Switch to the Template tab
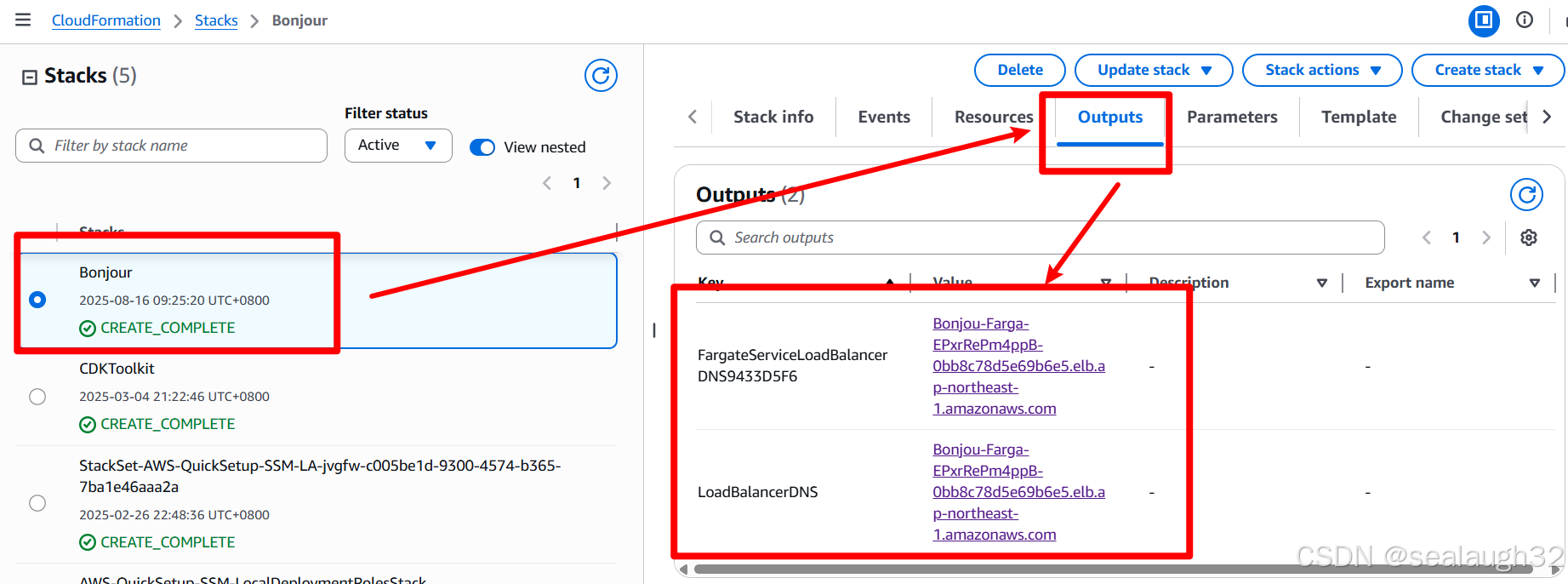1568x584 pixels. [x=1359, y=117]
